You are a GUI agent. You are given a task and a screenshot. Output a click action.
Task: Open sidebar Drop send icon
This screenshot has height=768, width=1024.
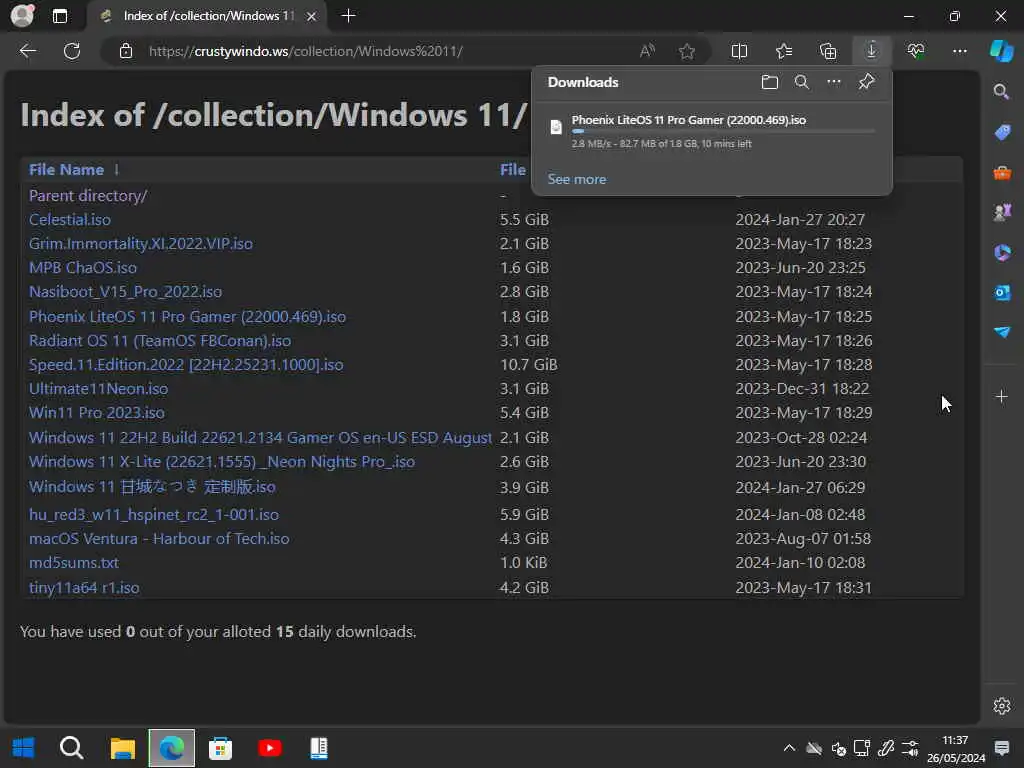point(1002,332)
